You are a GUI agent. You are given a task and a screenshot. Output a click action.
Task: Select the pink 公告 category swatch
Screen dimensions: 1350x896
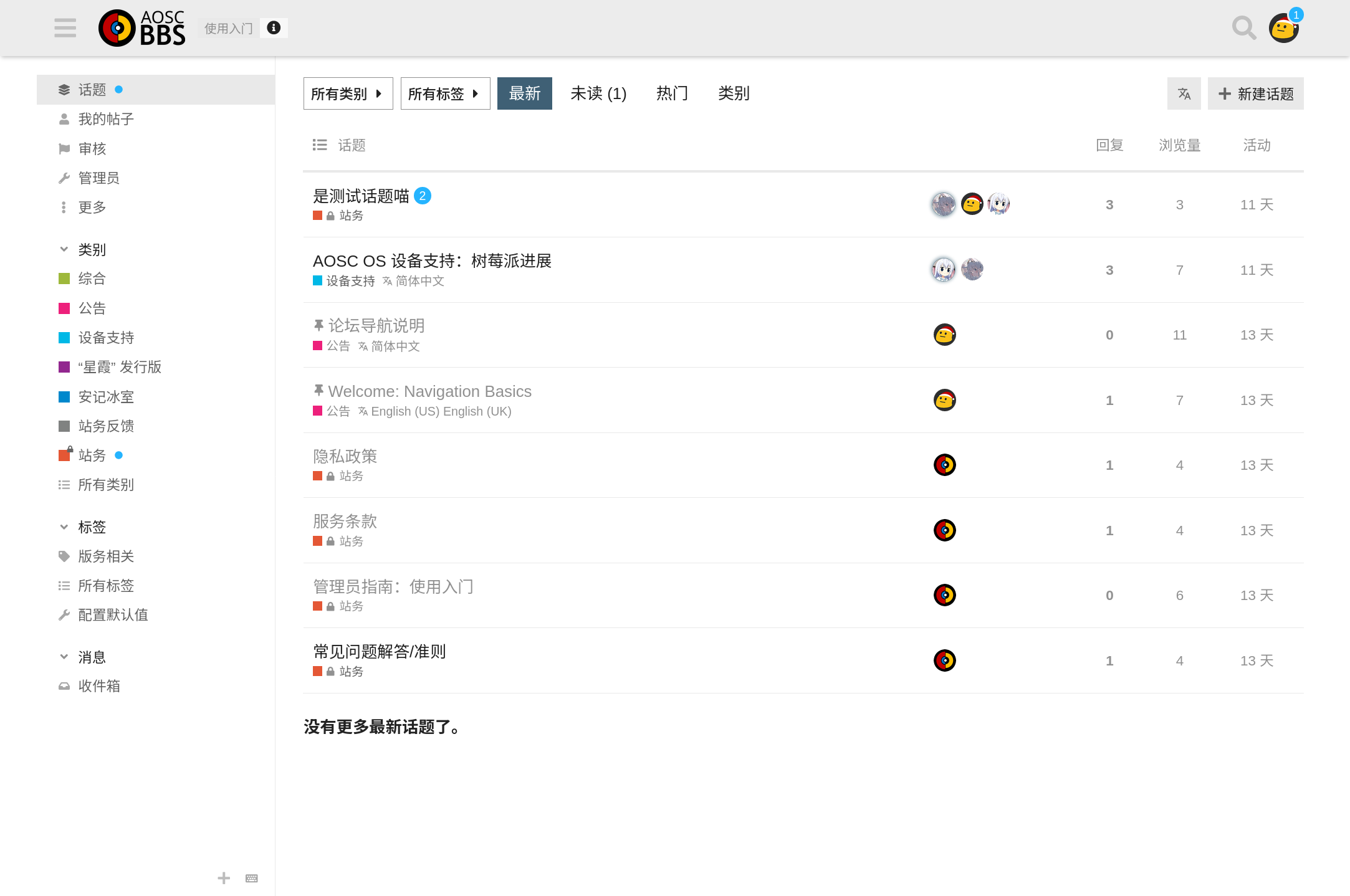tap(64, 308)
